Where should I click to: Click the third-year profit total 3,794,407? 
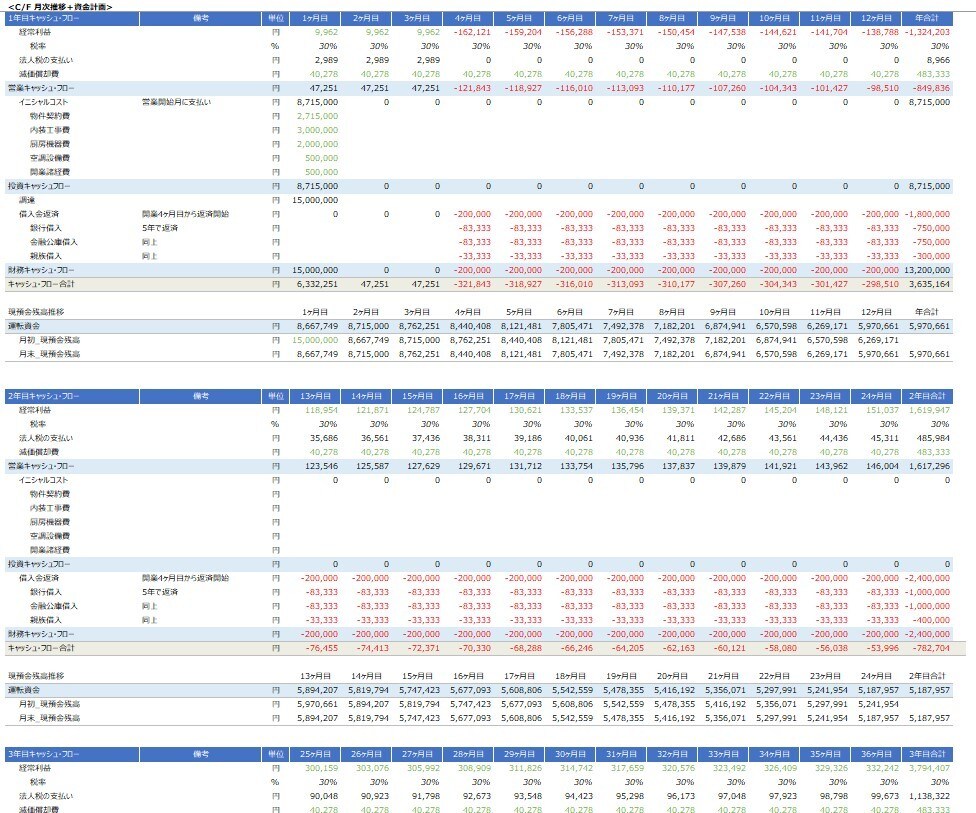tap(929, 769)
